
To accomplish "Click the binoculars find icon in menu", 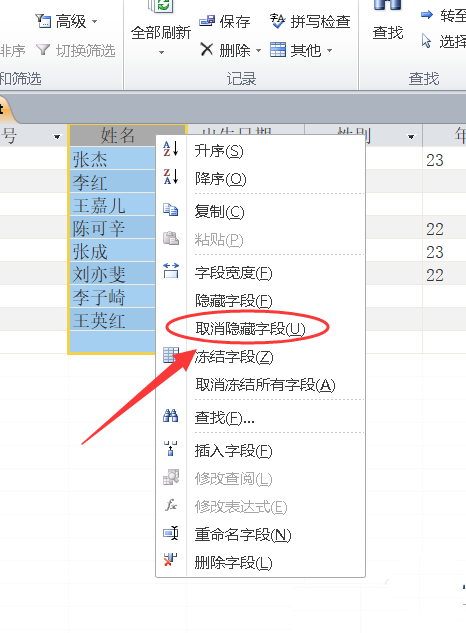I will click(x=170, y=415).
